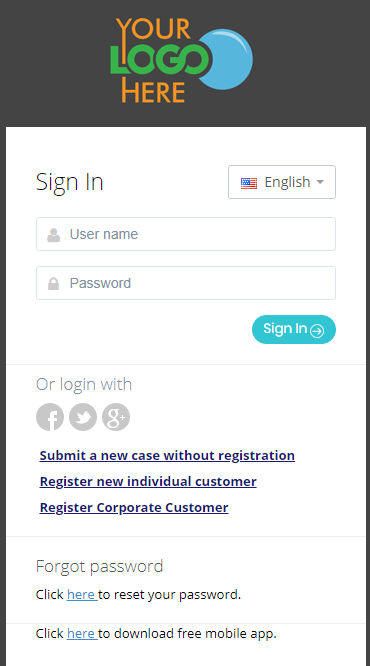
Task: Click the 'Forgot password' heading
Action: 99,567
